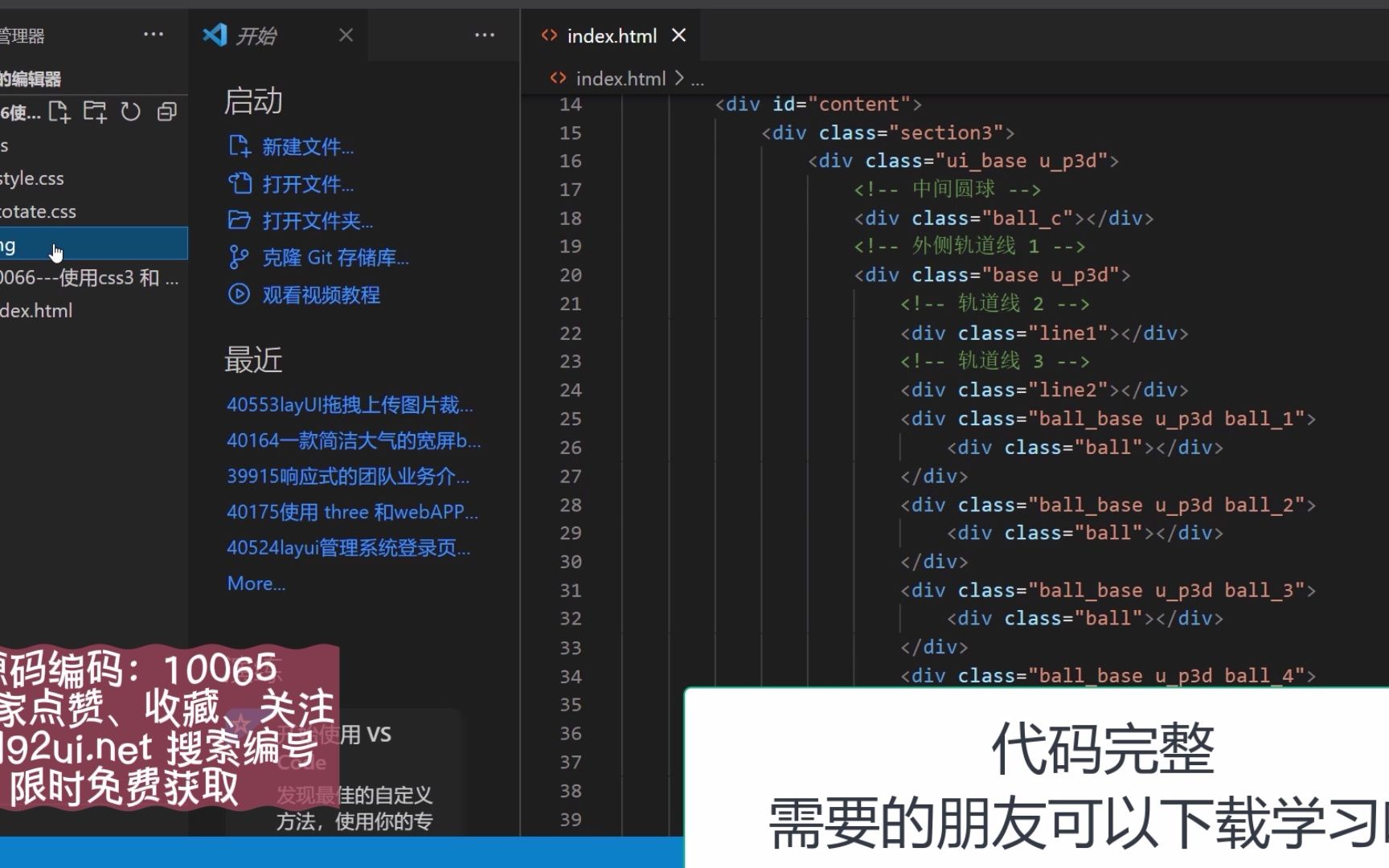1389x868 pixels.
Task: Open recent project 40553layUI拖拽上传图片裁
Action: click(x=350, y=405)
